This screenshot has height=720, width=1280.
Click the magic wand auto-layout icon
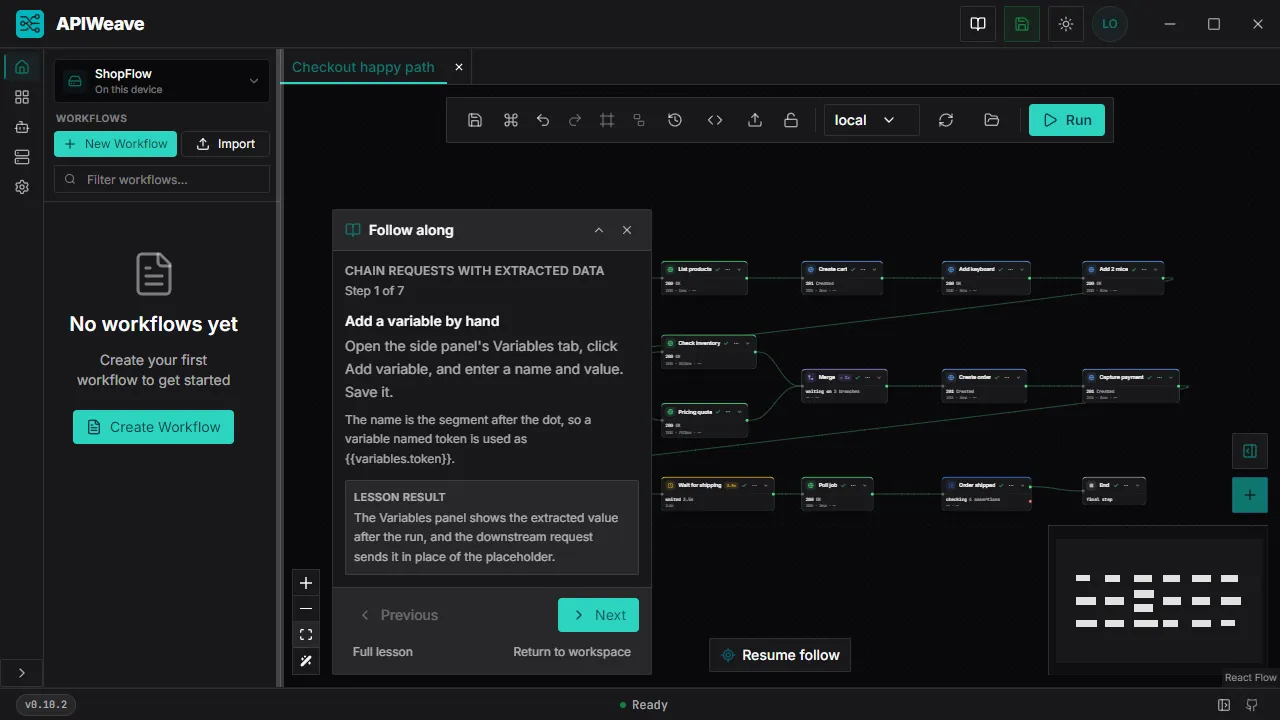[306, 661]
